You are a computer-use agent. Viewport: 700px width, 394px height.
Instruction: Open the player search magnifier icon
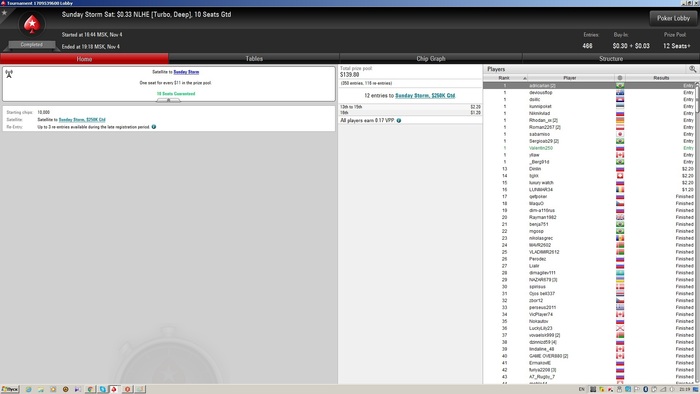692,69
